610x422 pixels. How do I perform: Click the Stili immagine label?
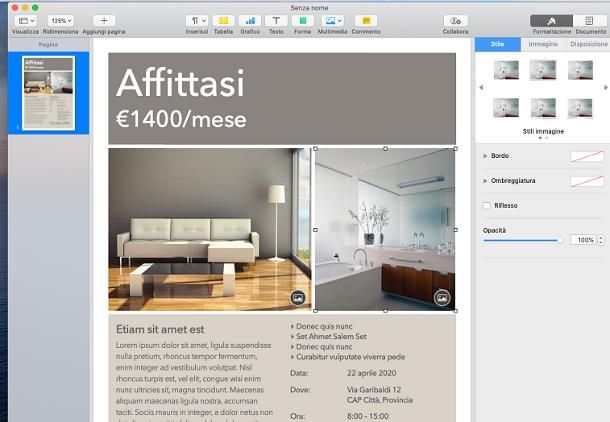click(543, 131)
